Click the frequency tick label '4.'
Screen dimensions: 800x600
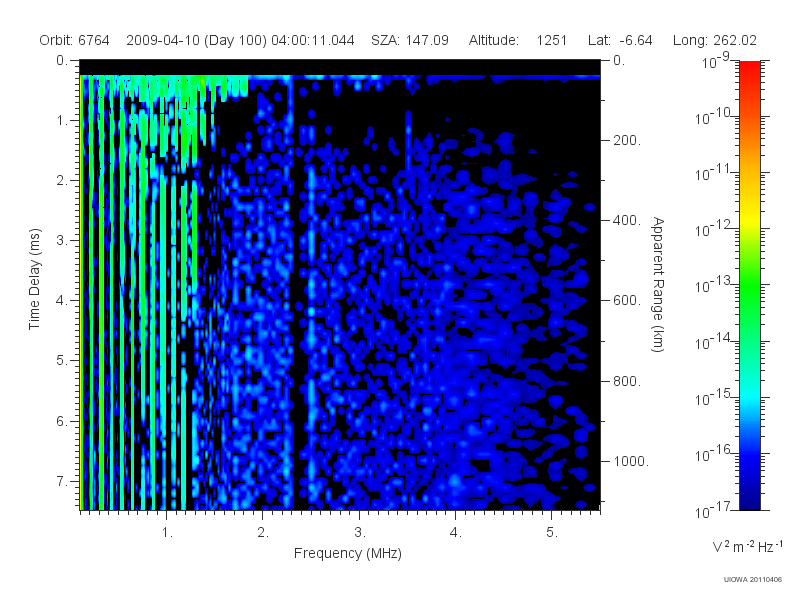(x=456, y=533)
